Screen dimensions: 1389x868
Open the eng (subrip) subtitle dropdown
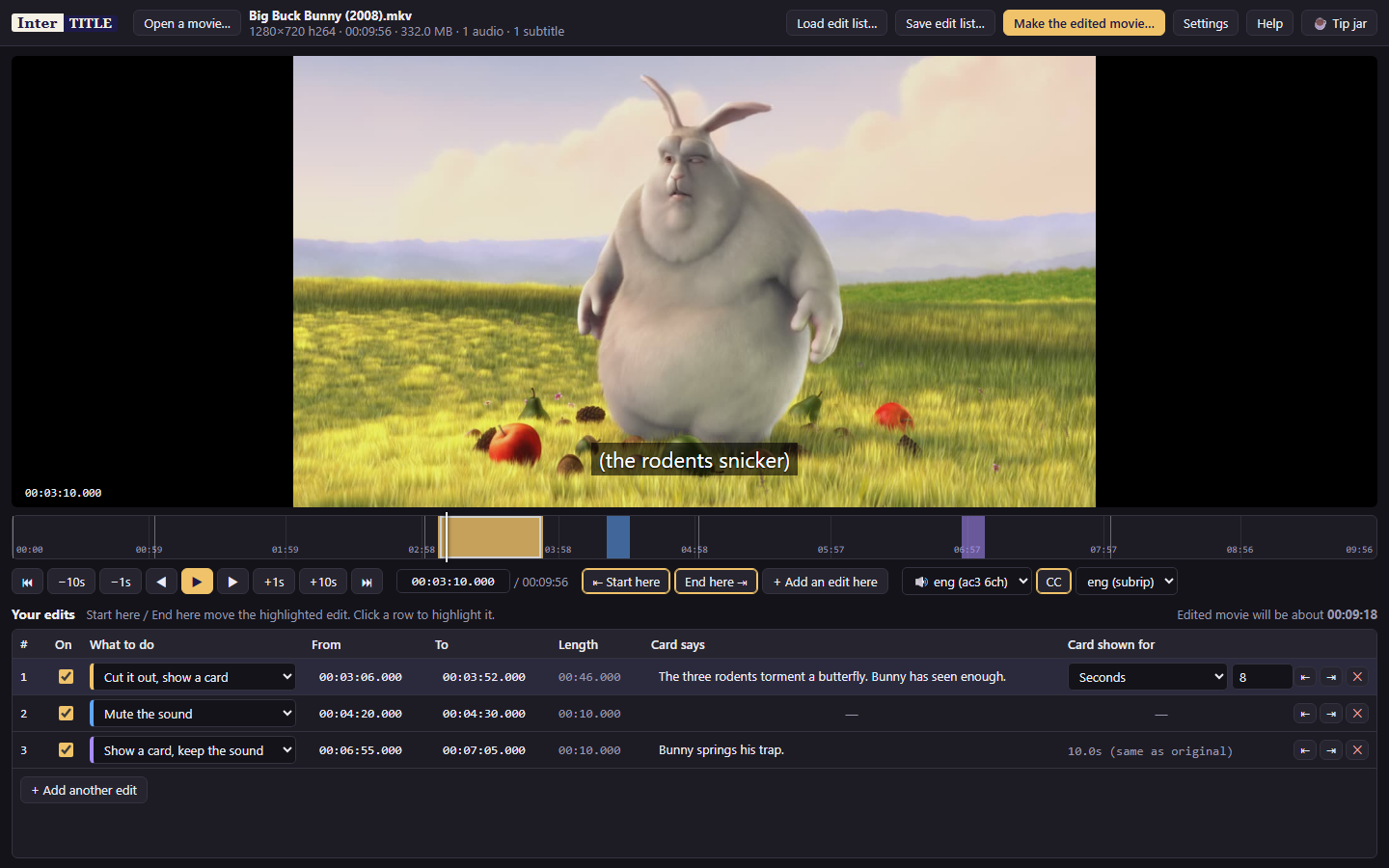click(1127, 582)
